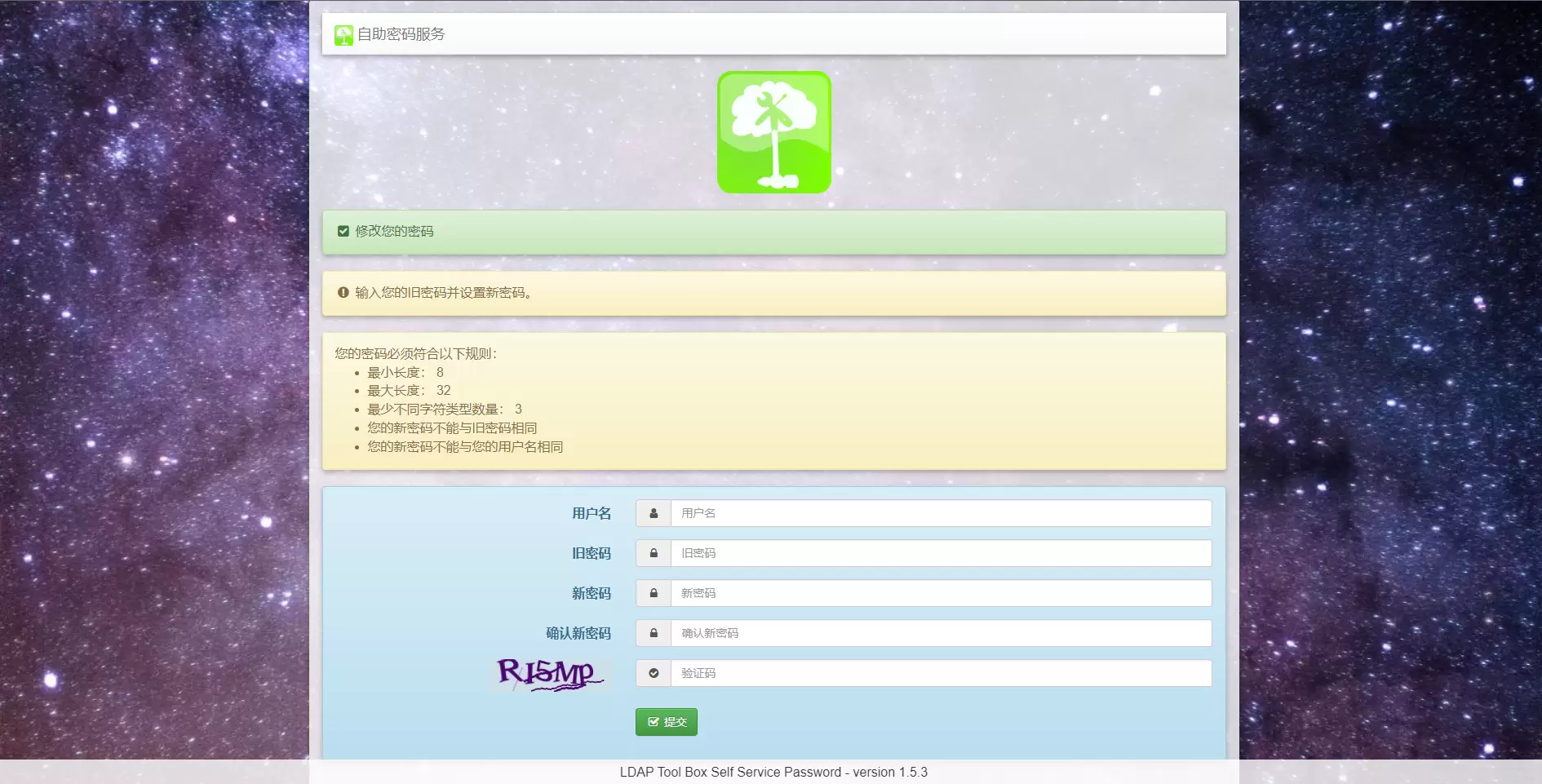
Task: Focus the 用户名 input field
Action: click(x=940, y=514)
